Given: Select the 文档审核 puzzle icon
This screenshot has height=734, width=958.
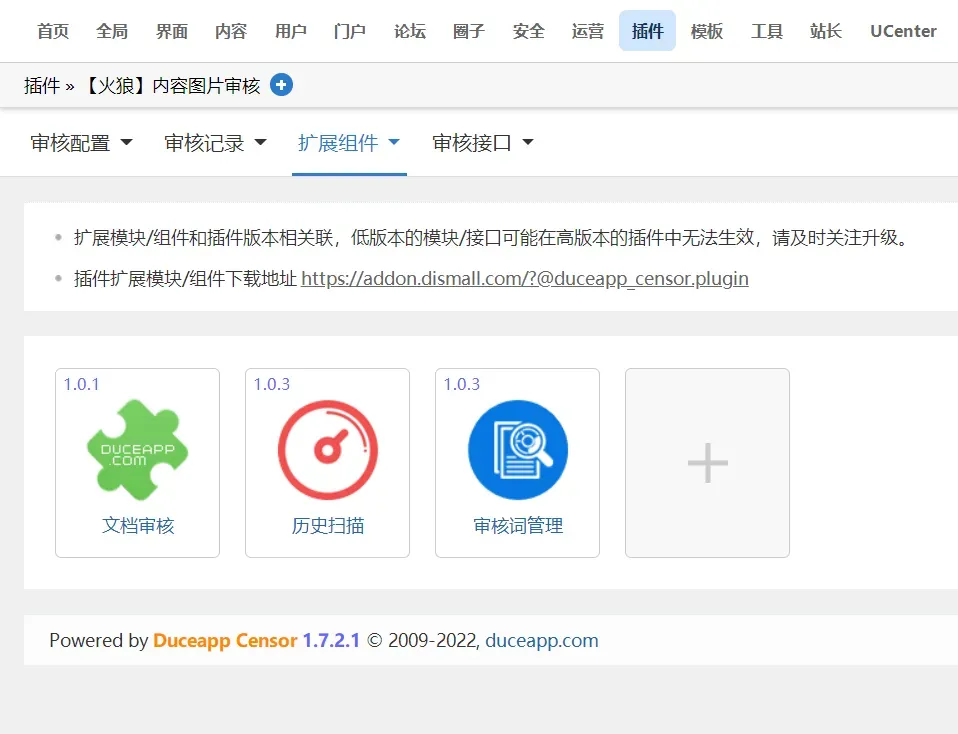Looking at the screenshot, I should coord(137,450).
